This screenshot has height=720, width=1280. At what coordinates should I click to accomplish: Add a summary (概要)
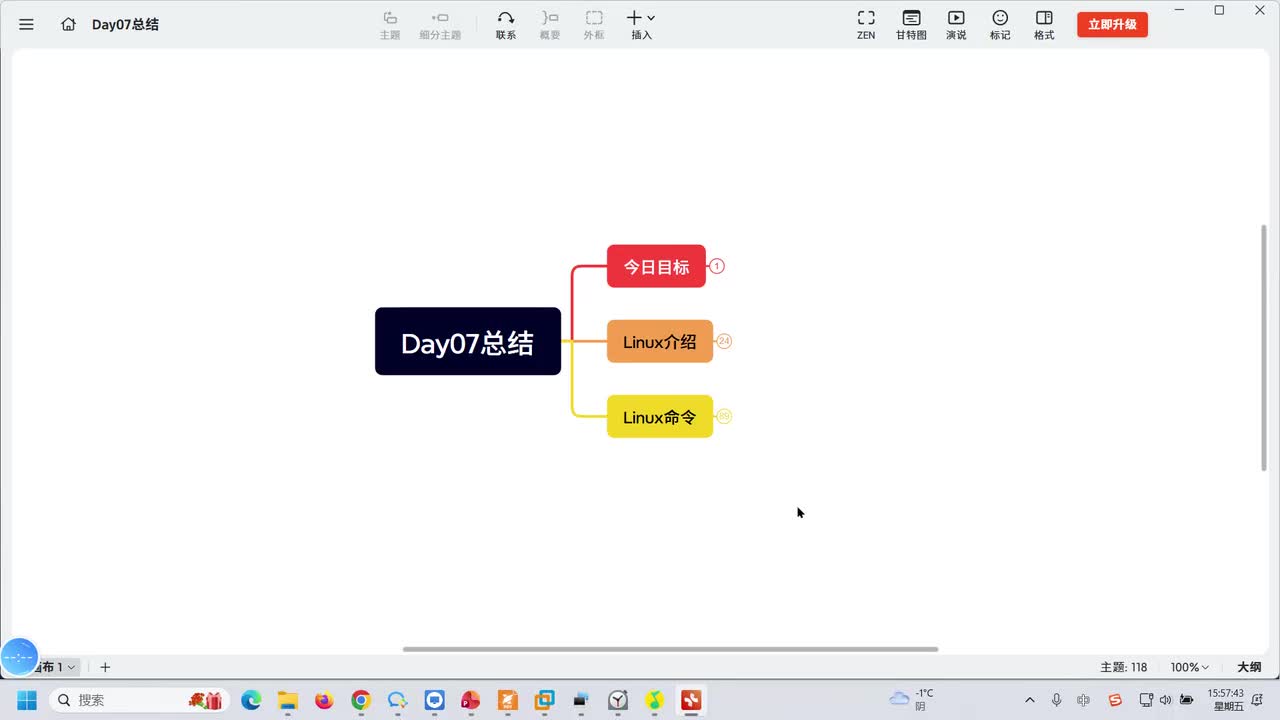pyautogui.click(x=550, y=25)
